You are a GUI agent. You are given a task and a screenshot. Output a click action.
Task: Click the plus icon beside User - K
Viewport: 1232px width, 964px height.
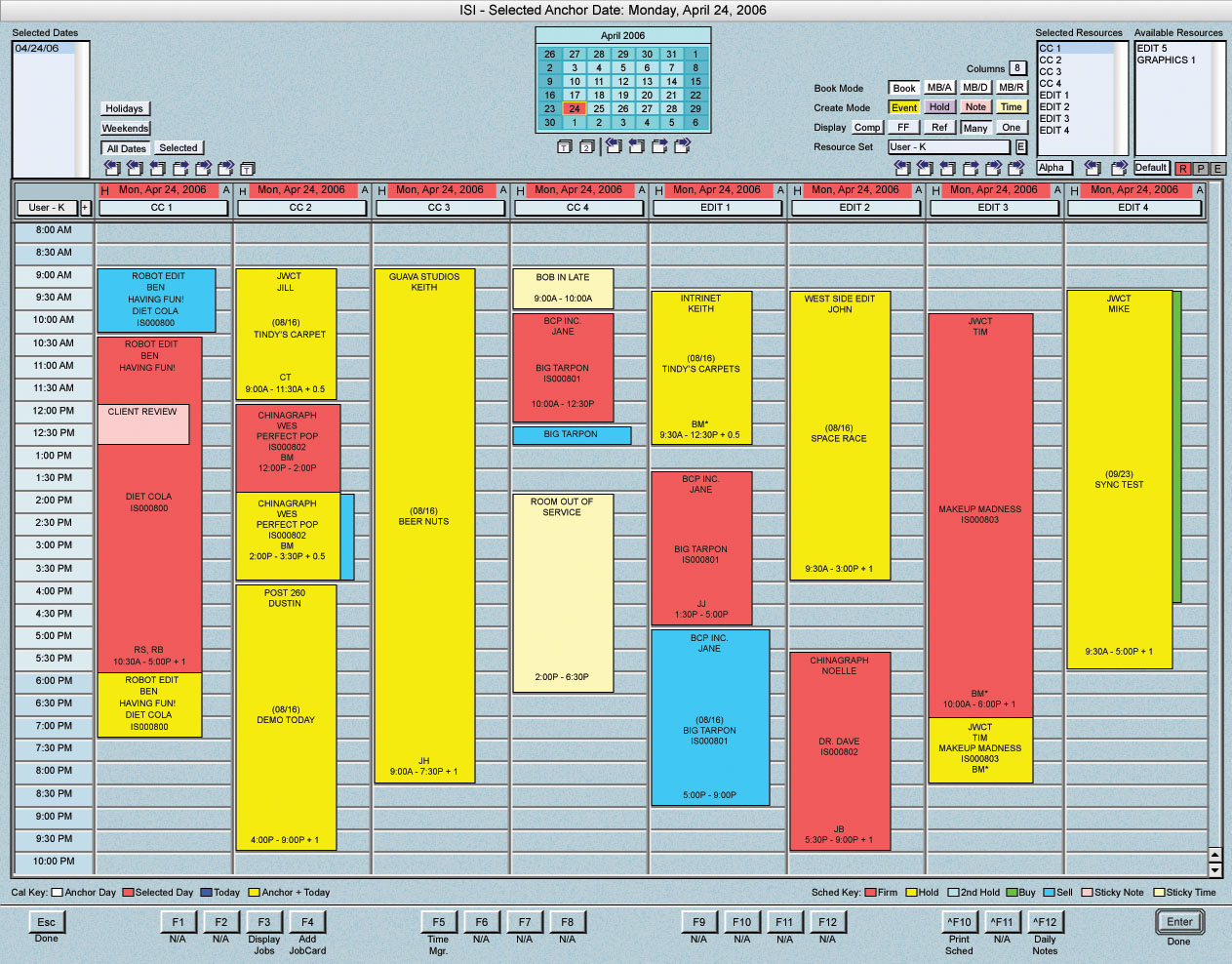click(85, 208)
